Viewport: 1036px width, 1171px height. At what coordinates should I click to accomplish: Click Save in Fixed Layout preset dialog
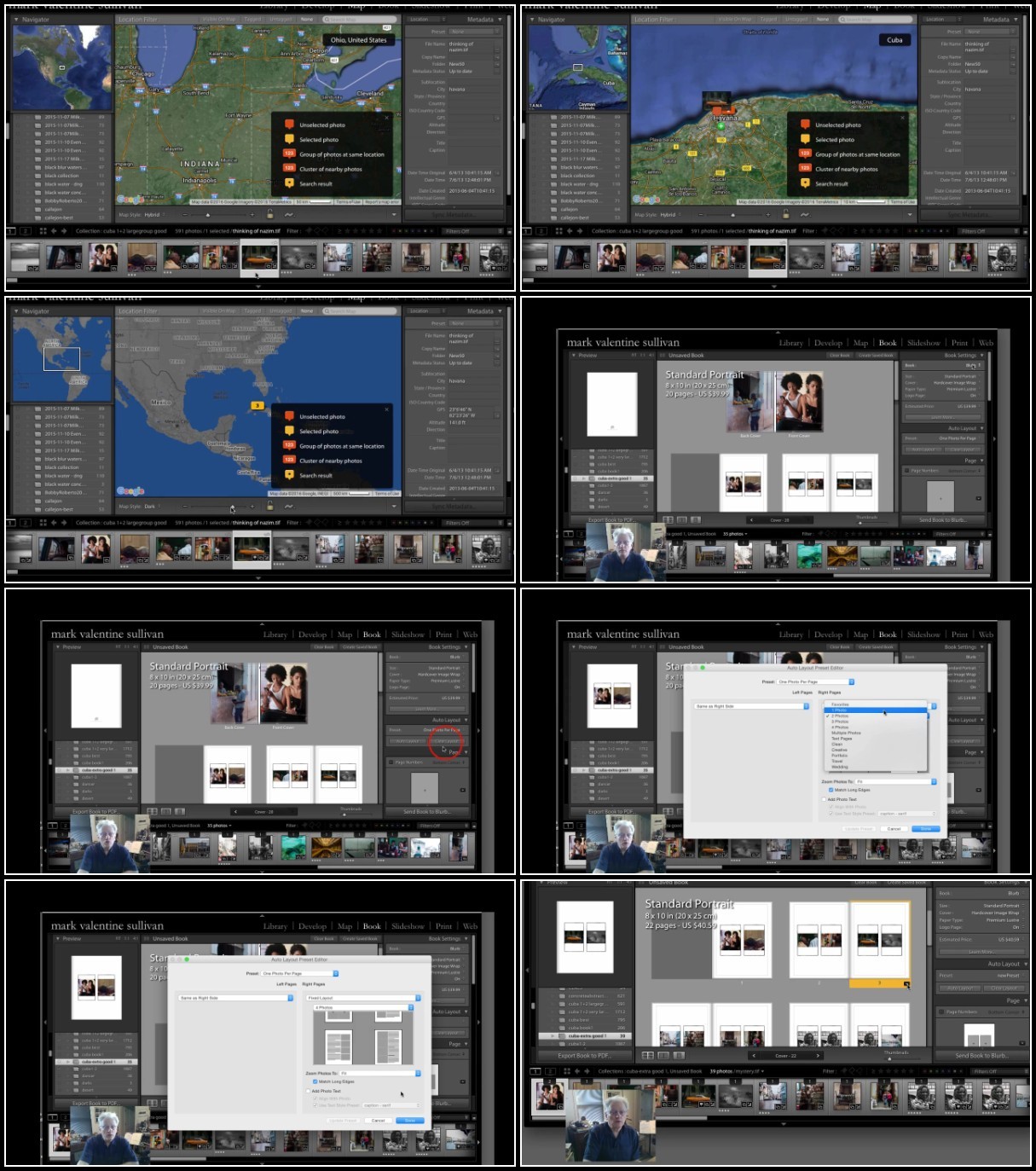410,1120
